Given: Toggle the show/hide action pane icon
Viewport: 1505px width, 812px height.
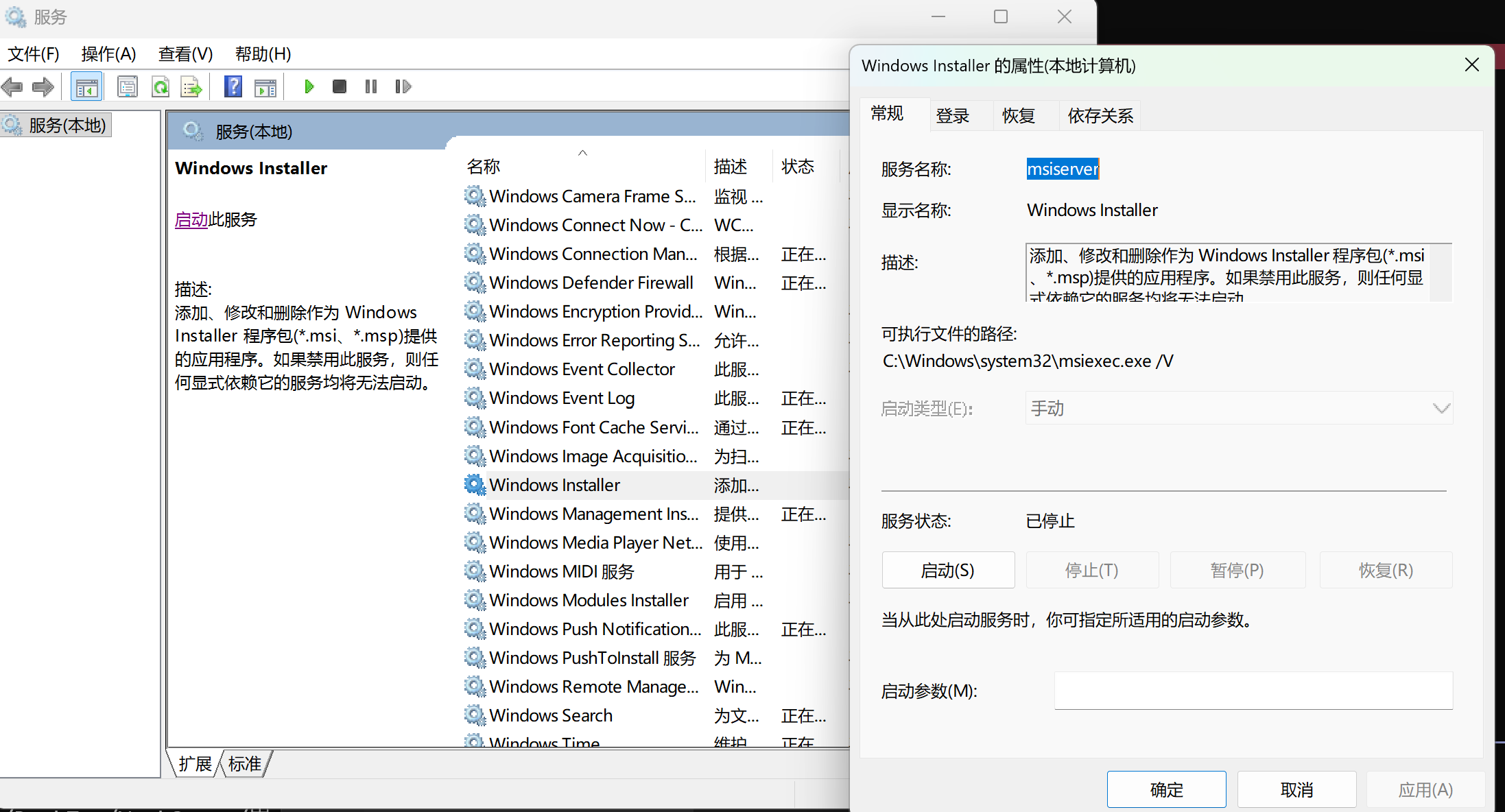Looking at the screenshot, I should coord(265,86).
